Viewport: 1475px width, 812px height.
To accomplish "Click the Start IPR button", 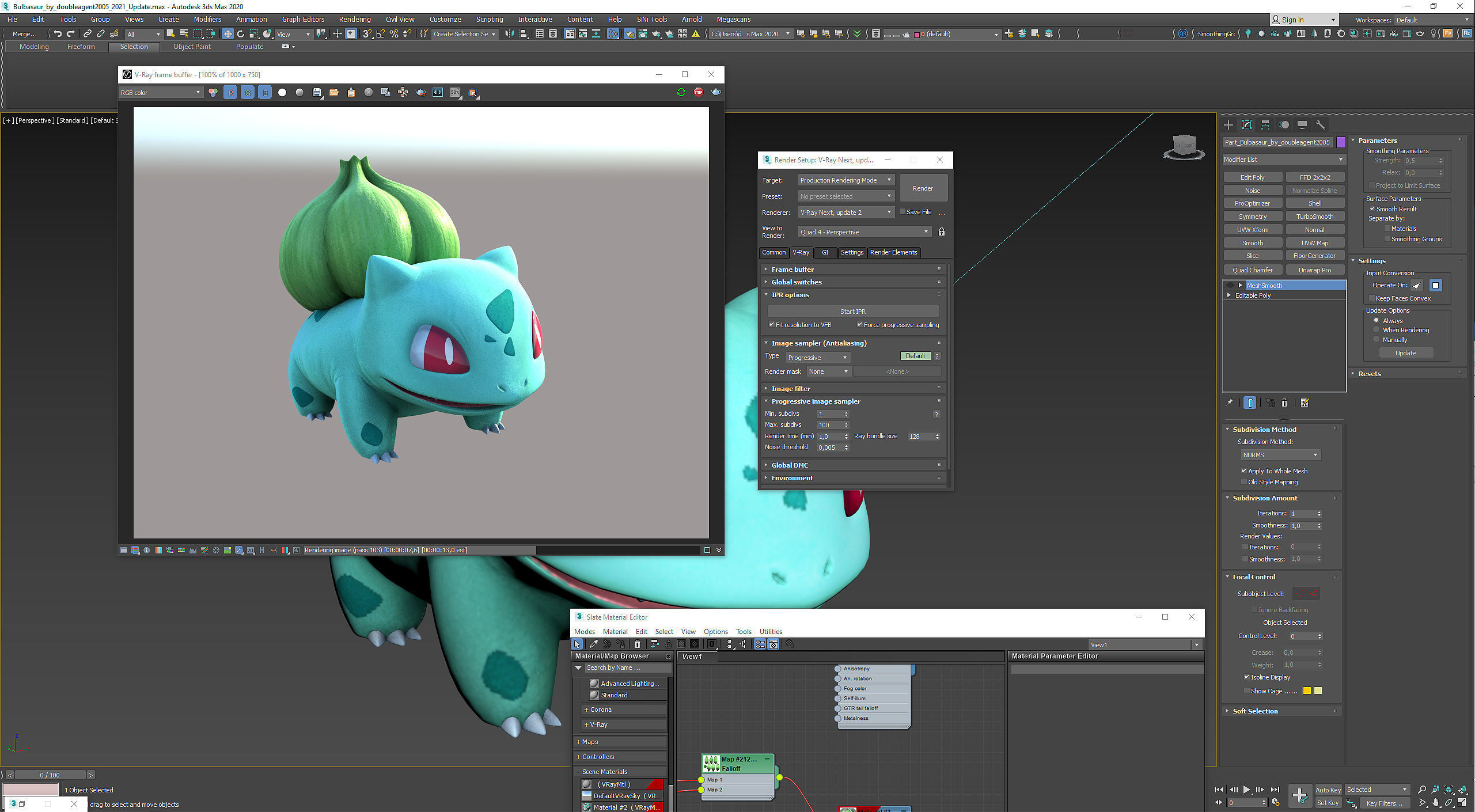I will click(x=852, y=312).
